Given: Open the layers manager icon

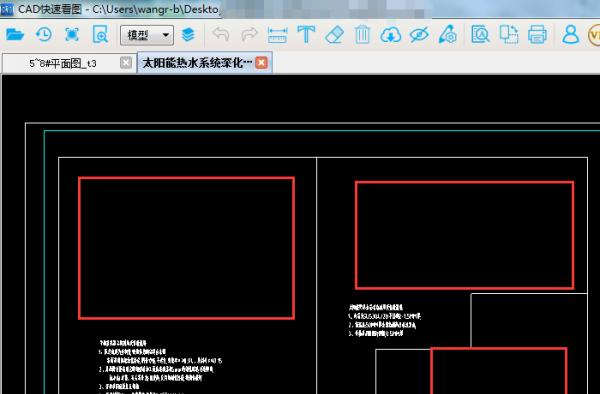Looking at the screenshot, I should (x=188, y=35).
